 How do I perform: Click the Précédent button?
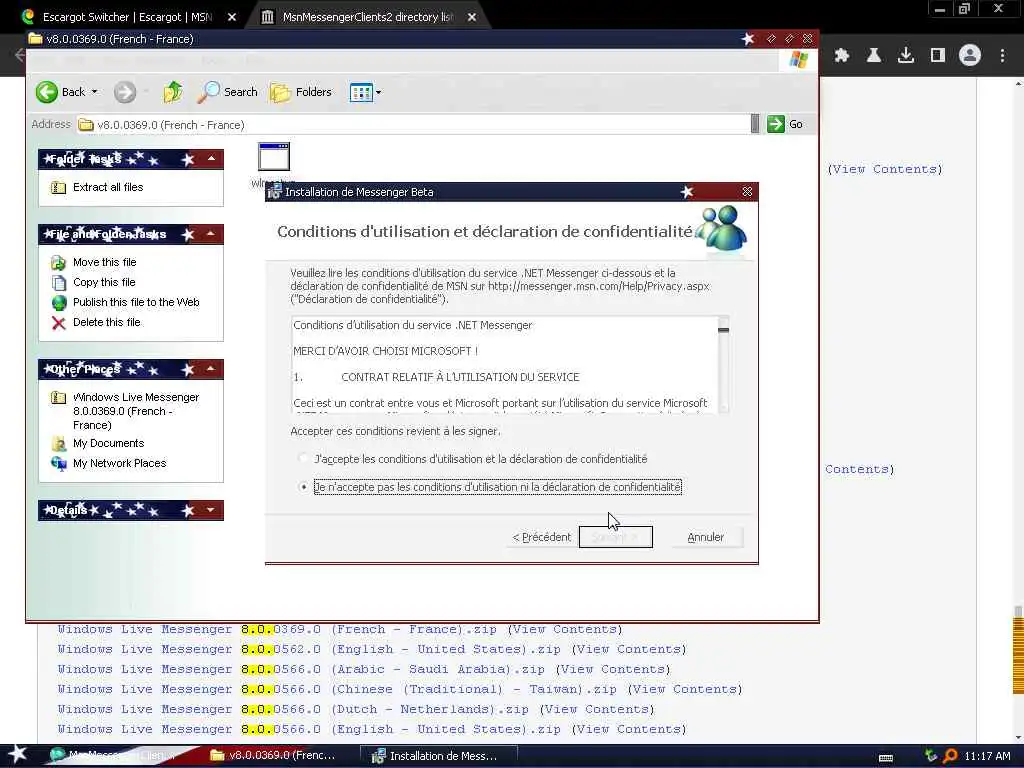click(541, 537)
